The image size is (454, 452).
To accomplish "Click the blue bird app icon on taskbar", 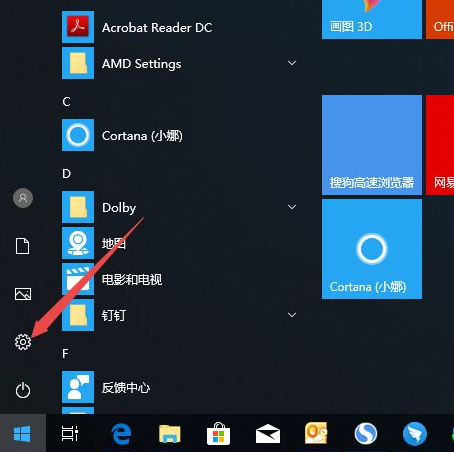I will (415, 434).
